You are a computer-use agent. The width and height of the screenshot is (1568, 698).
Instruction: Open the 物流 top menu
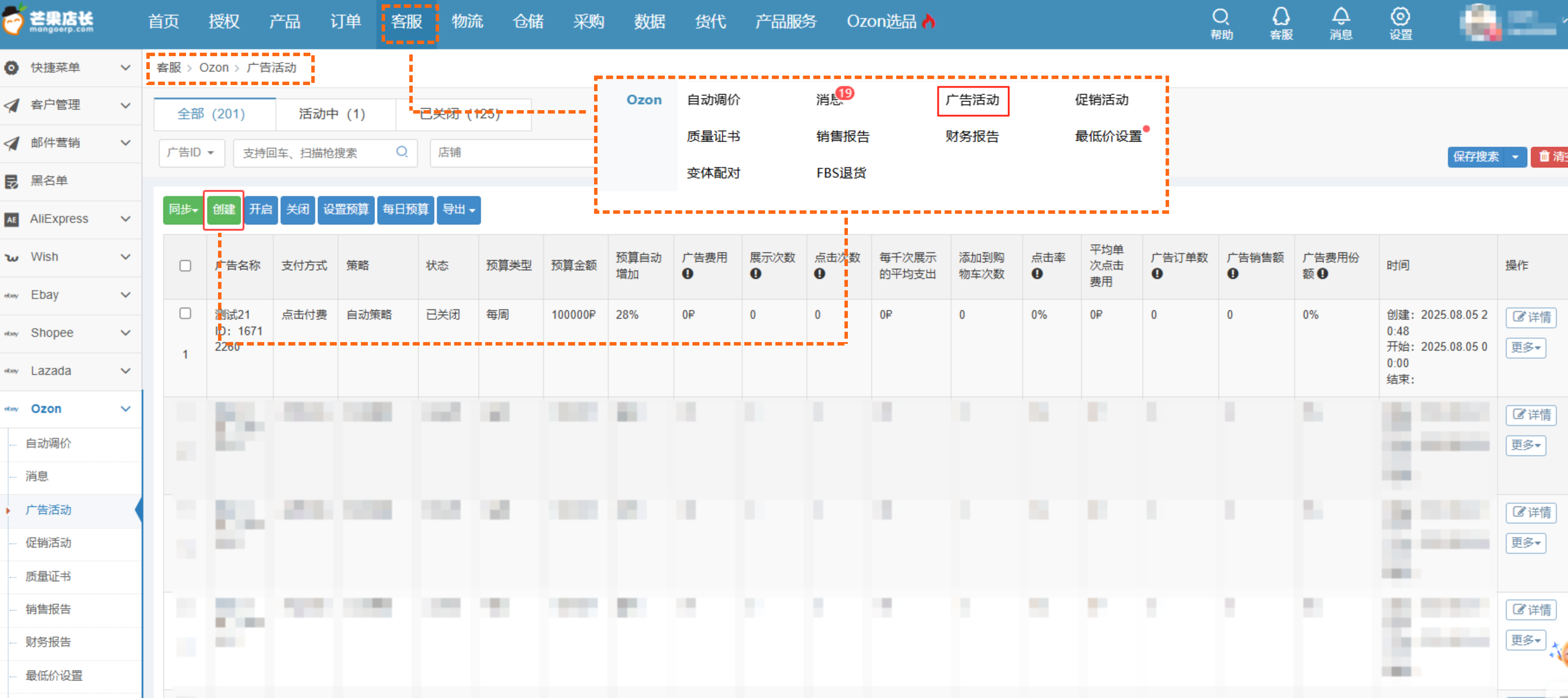click(468, 22)
